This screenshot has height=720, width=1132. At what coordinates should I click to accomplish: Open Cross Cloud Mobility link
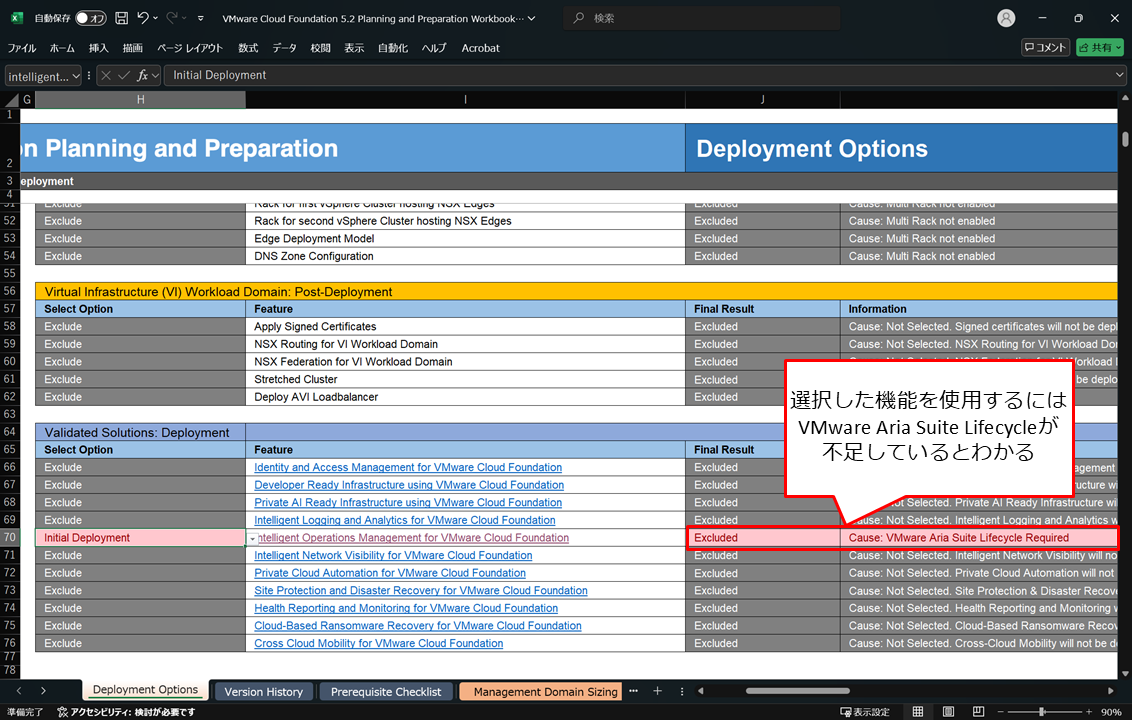point(378,643)
